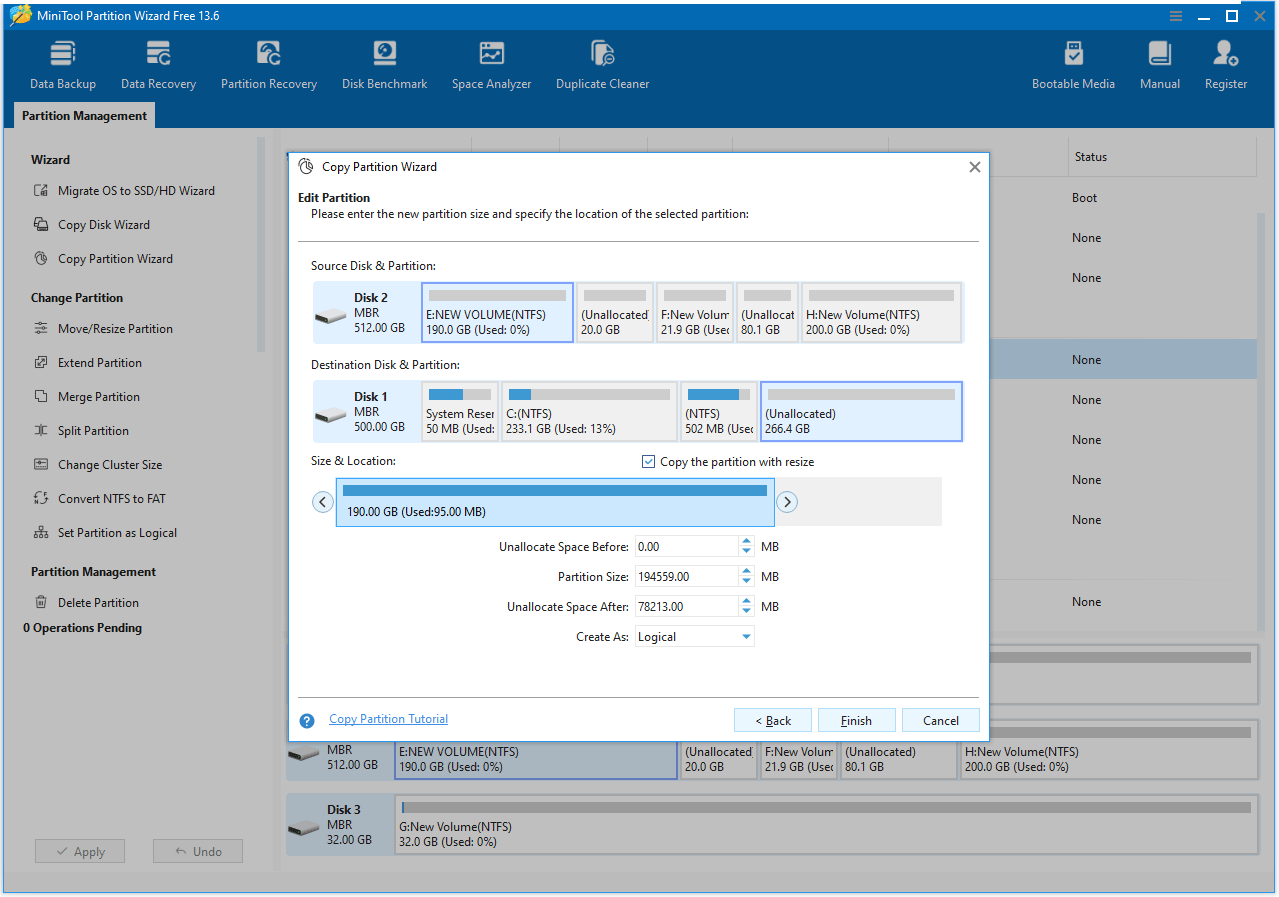Increase Unallocate Space After value

pyautogui.click(x=746, y=602)
